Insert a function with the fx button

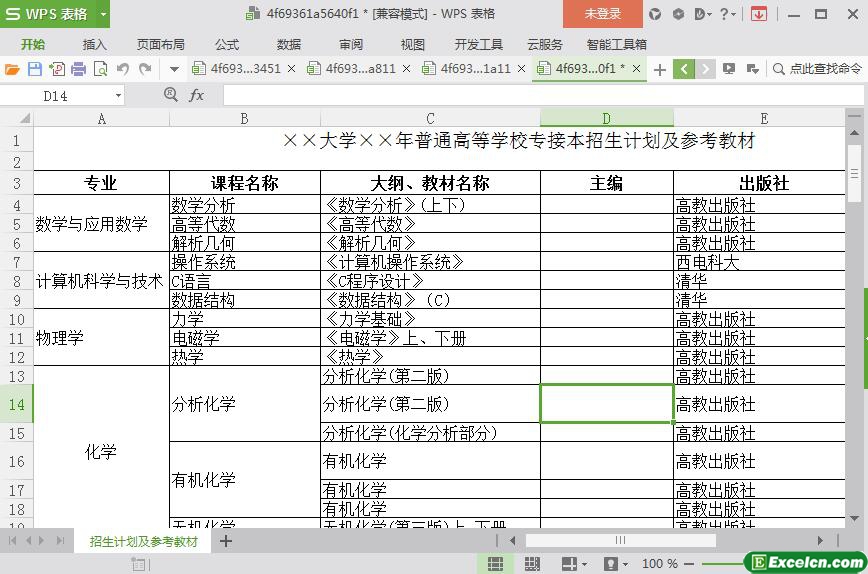(196, 95)
